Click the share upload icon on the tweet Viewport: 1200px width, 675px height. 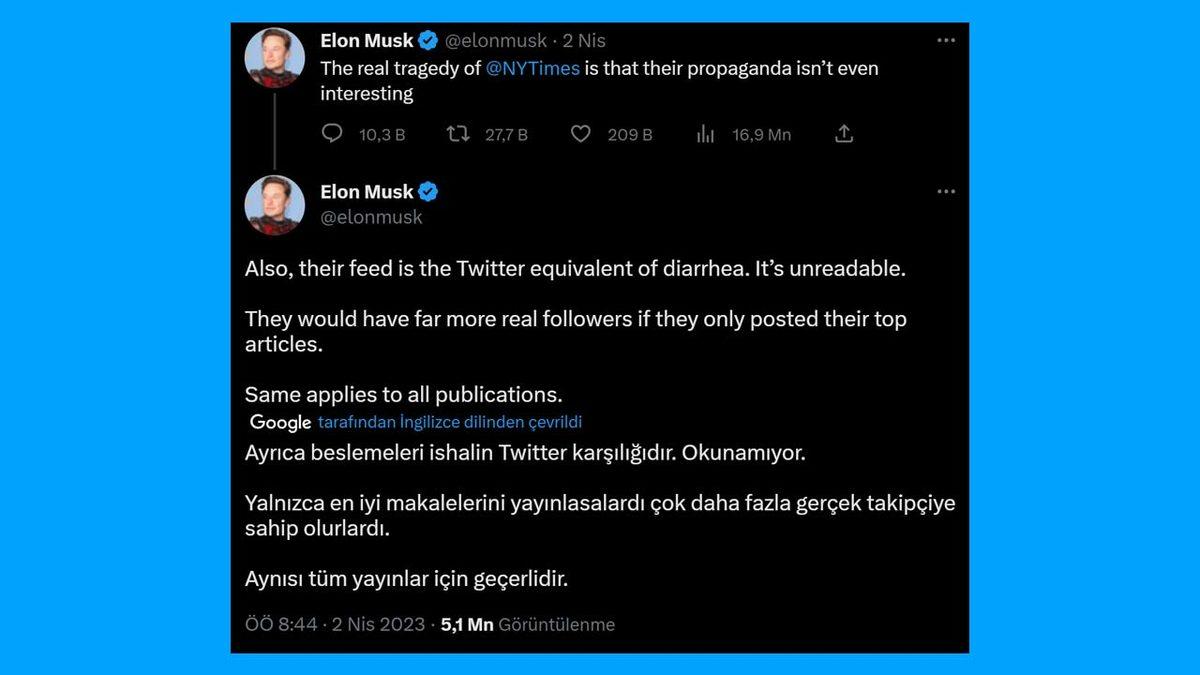(x=843, y=133)
